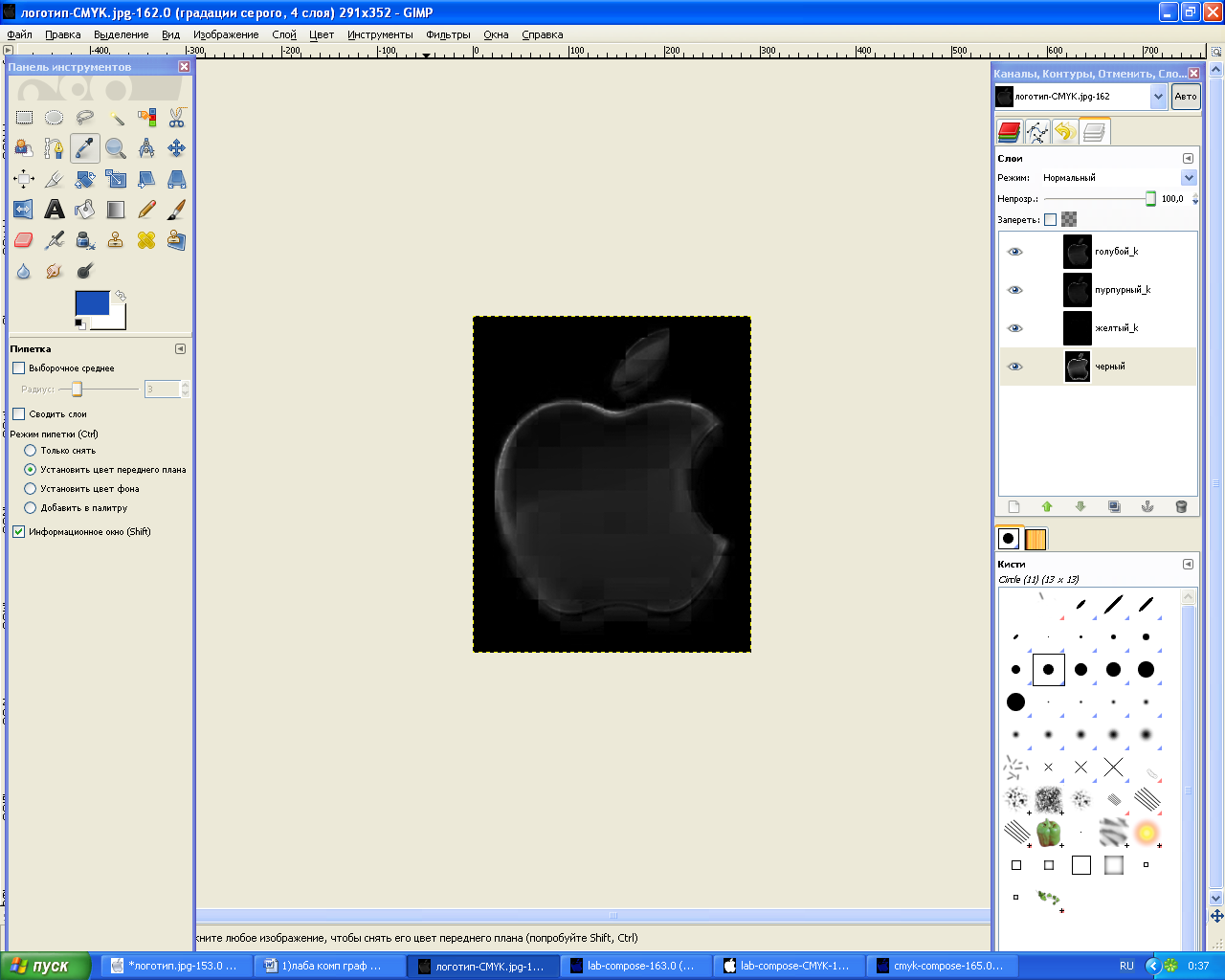Viewport: 1225px width, 980px height.
Task: Select the Pencil tool
Action: [146, 210]
